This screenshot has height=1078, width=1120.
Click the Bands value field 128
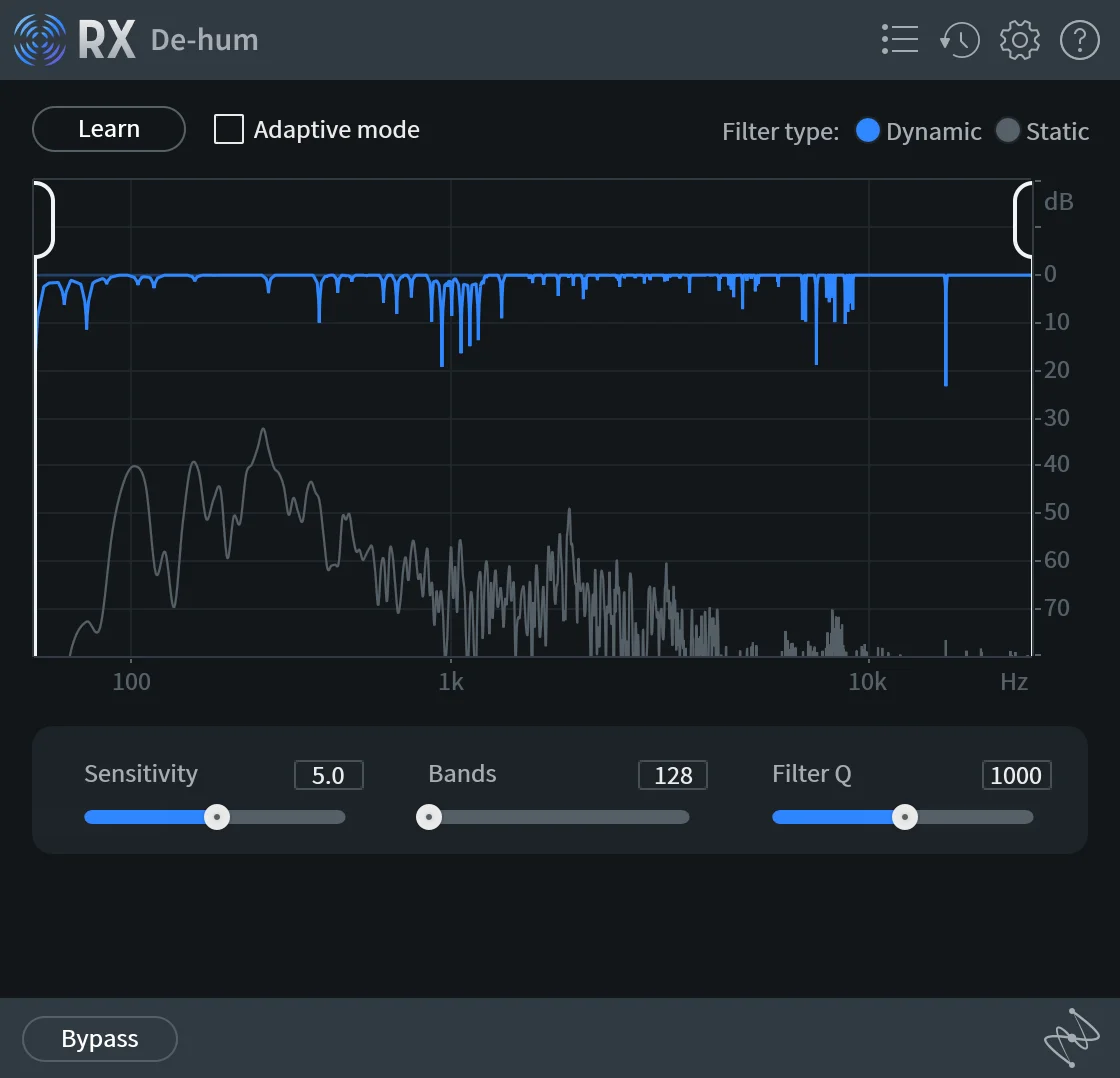coord(673,775)
